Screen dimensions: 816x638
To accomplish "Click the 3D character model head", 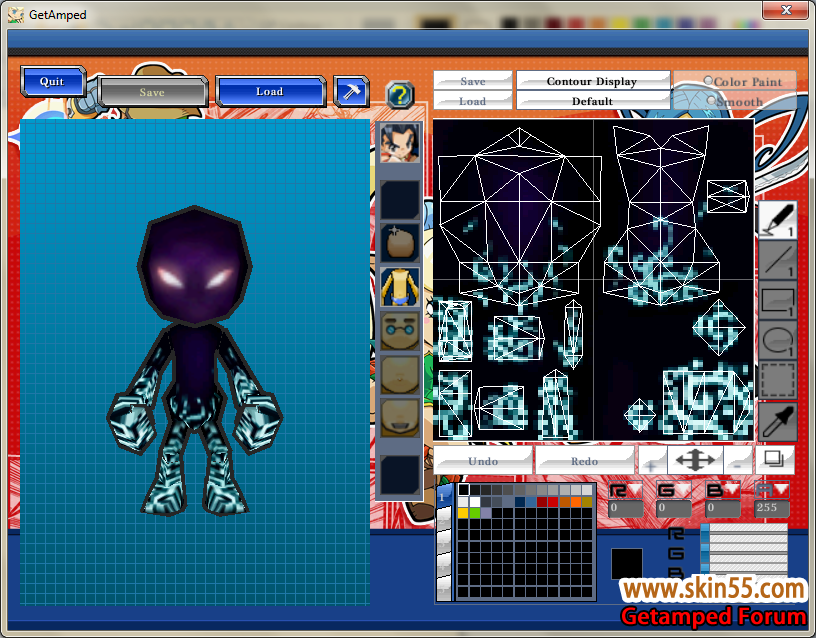I will coord(195,265).
